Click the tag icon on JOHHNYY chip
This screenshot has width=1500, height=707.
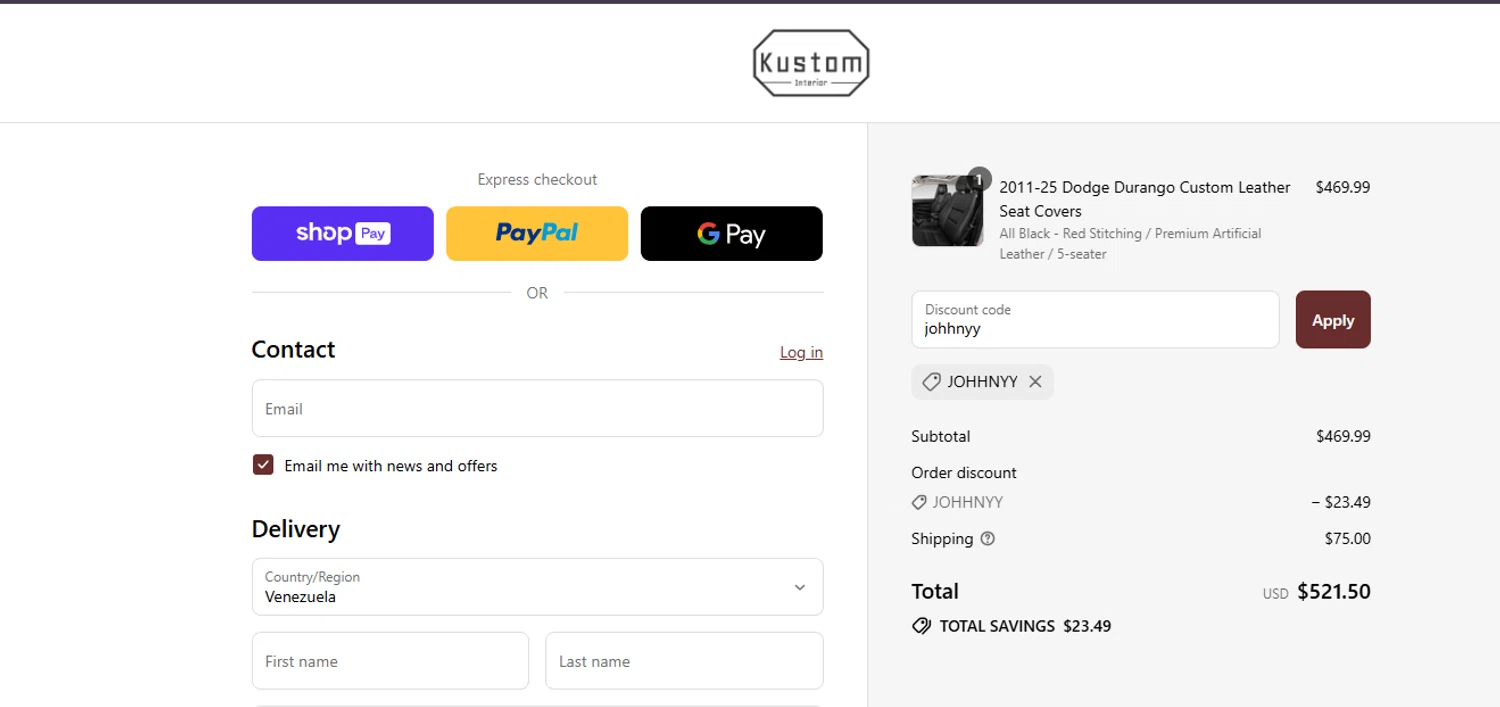coord(931,382)
